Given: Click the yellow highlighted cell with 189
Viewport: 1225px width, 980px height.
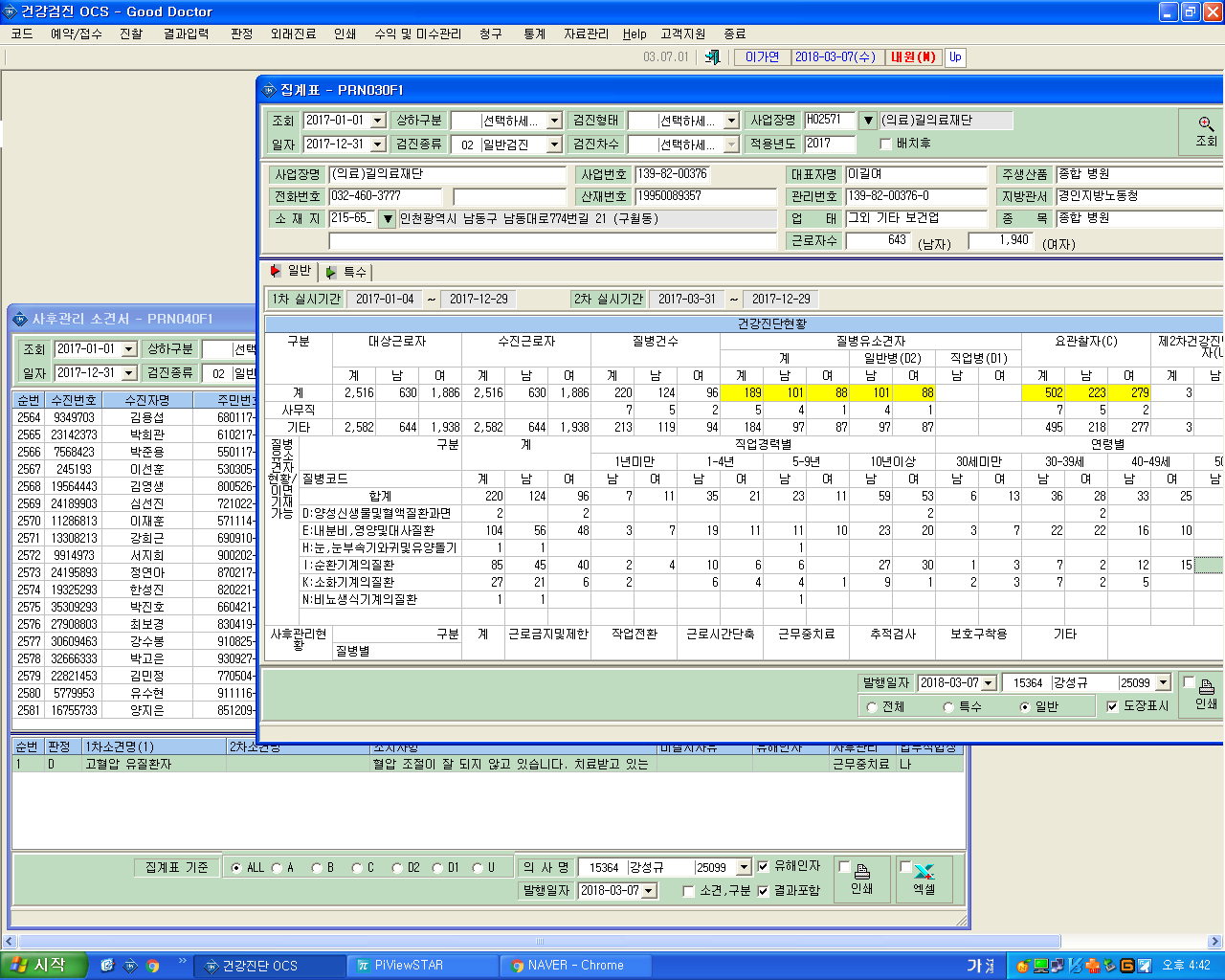Looking at the screenshot, I should pos(743,392).
